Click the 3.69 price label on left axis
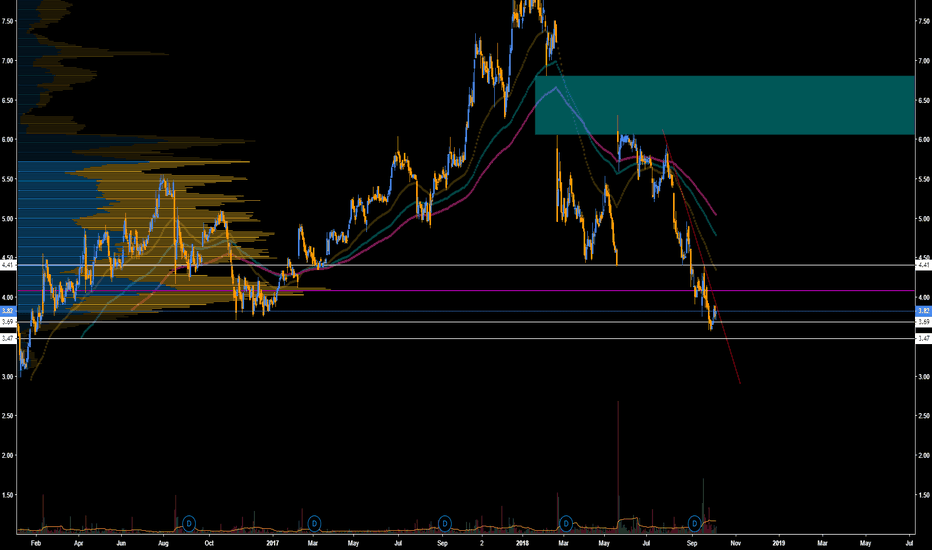Screen dimensions: 932x550 coord(8,322)
